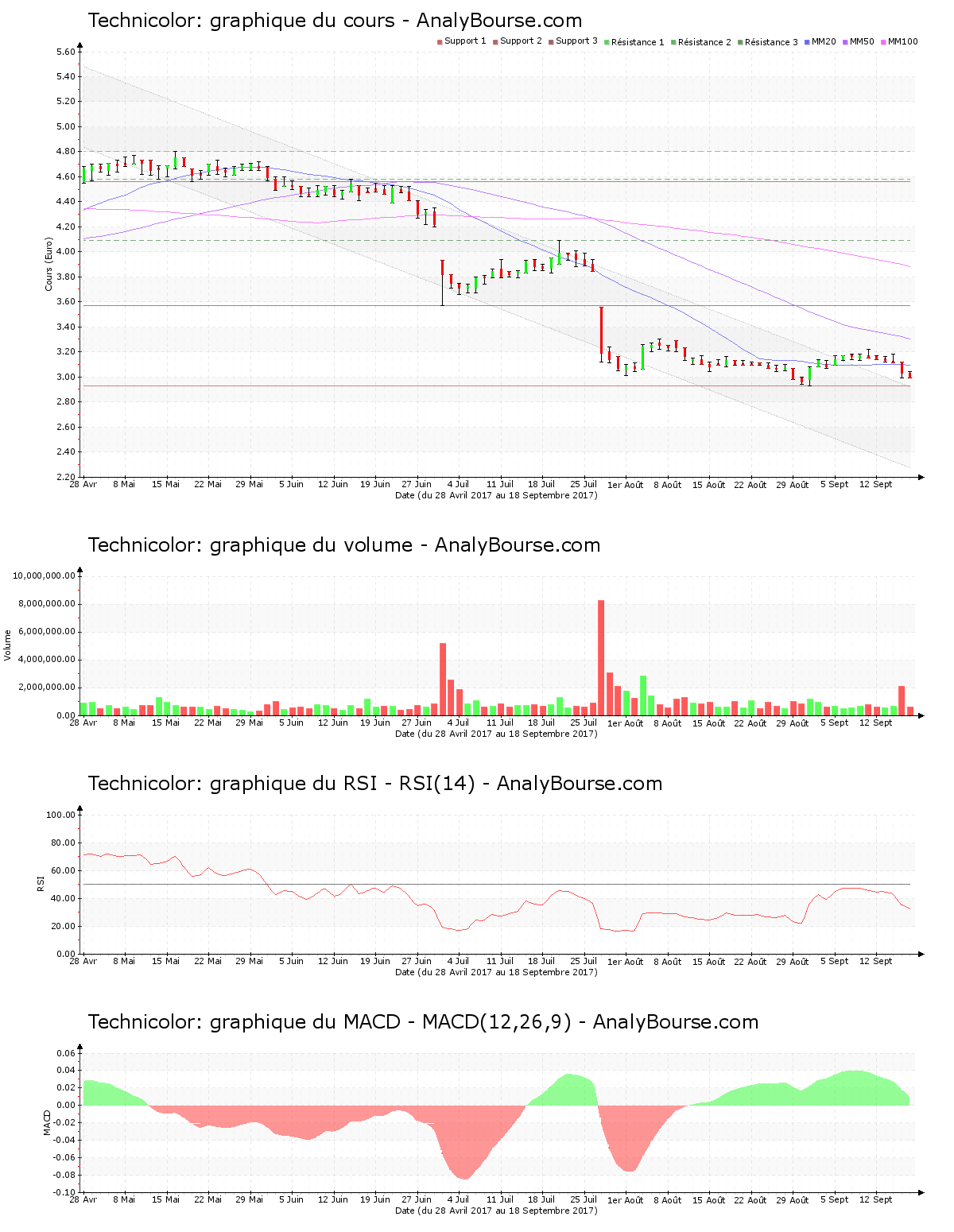The width and height of the screenshot is (954, 1232).
Task: Click the 'graphique du RSI - RSI(14)' title
Action: pyautogui.click(x=375, y=784)
